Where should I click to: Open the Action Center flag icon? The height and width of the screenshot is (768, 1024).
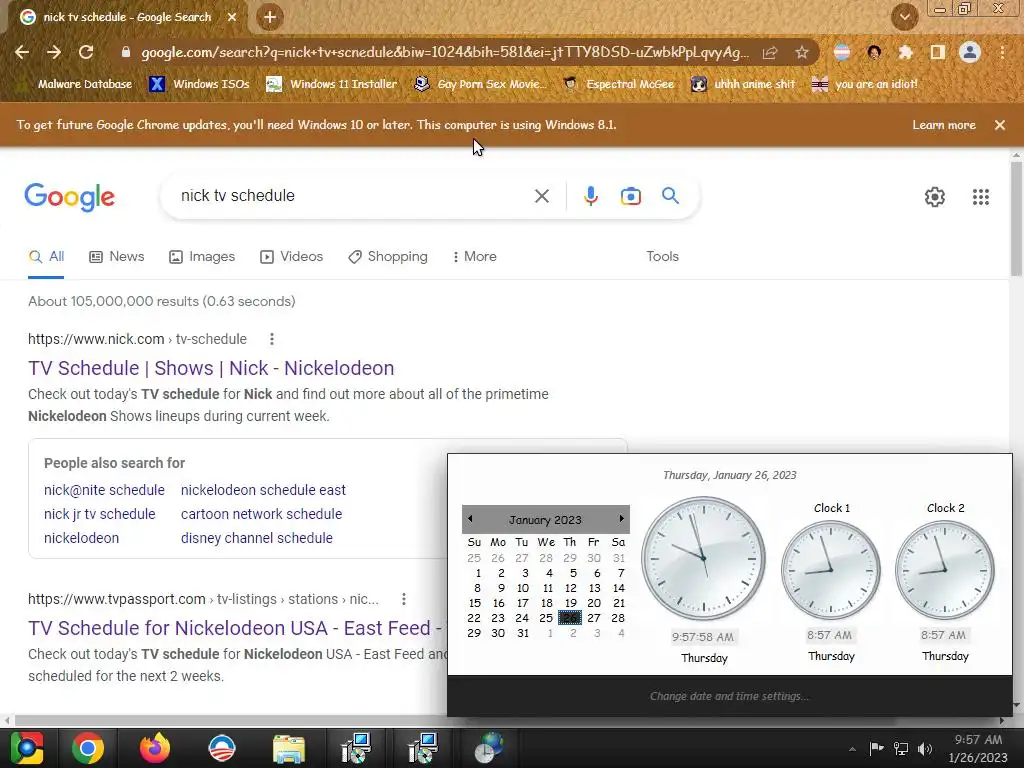click(876, 748)
